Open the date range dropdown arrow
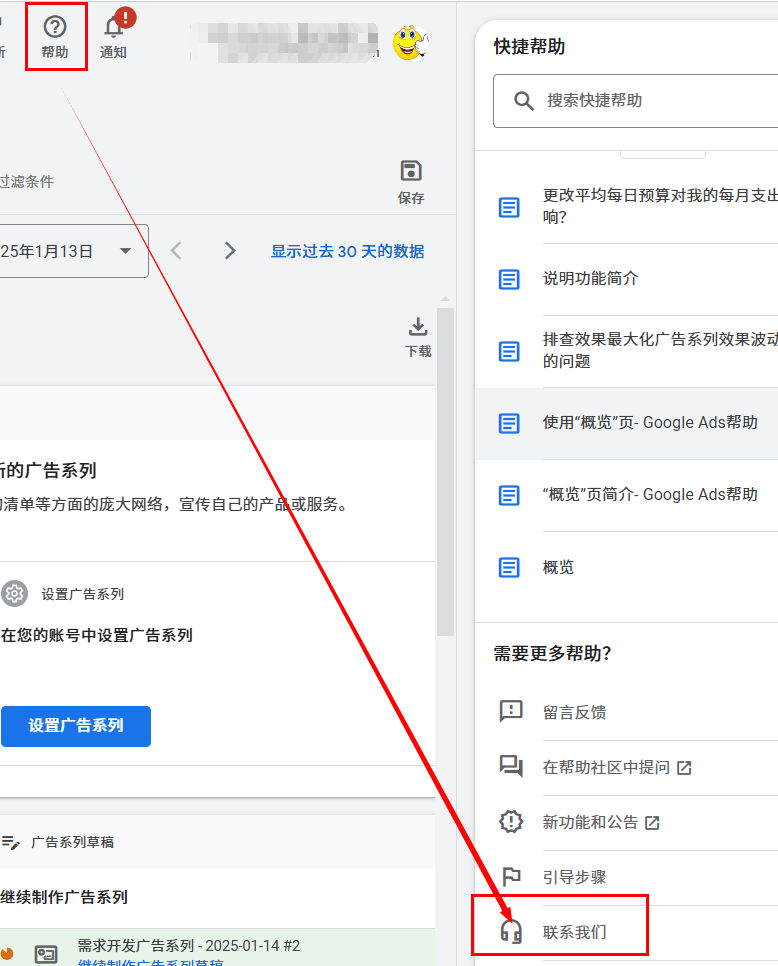 pyautogui.click(x=126, y=251)
